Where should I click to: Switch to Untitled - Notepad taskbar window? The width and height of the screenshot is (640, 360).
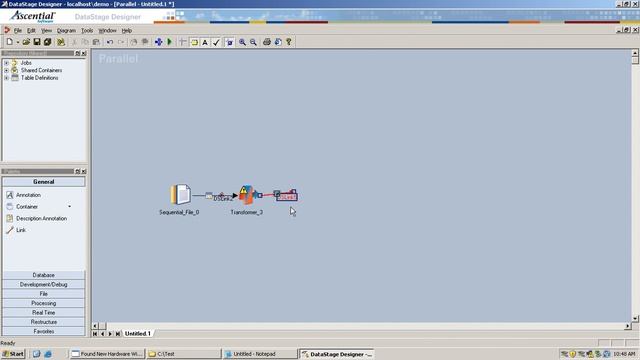pyautogui.click(x=260, y=354)
